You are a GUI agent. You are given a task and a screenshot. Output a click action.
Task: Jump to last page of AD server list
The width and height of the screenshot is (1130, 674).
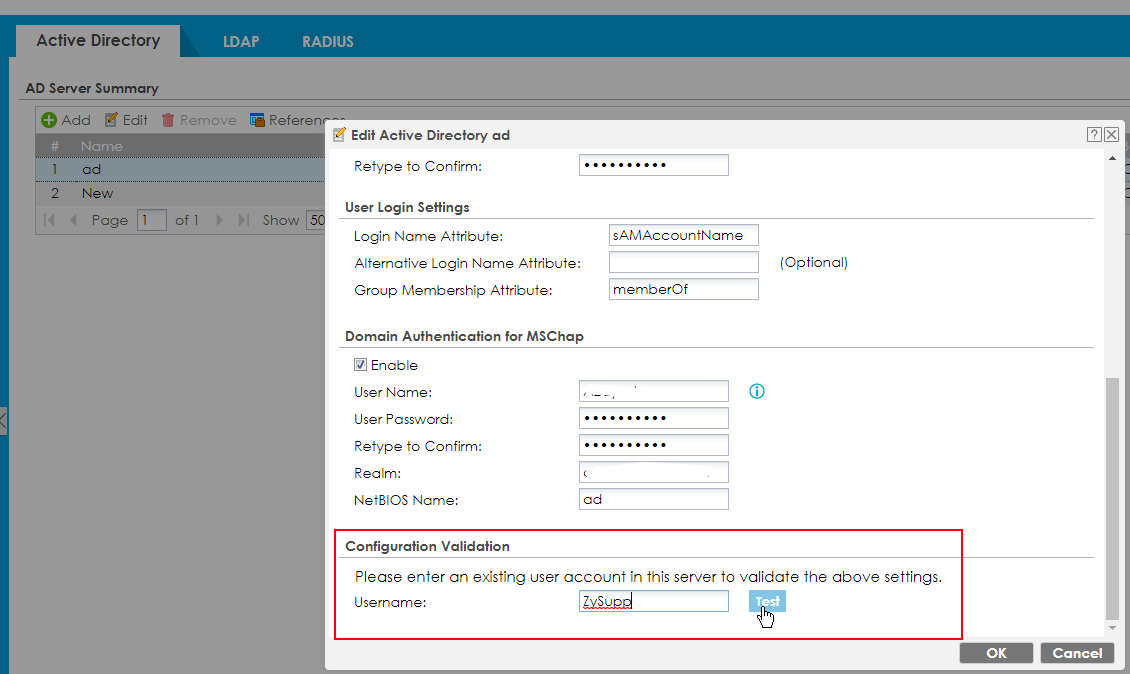coord(243,220)
